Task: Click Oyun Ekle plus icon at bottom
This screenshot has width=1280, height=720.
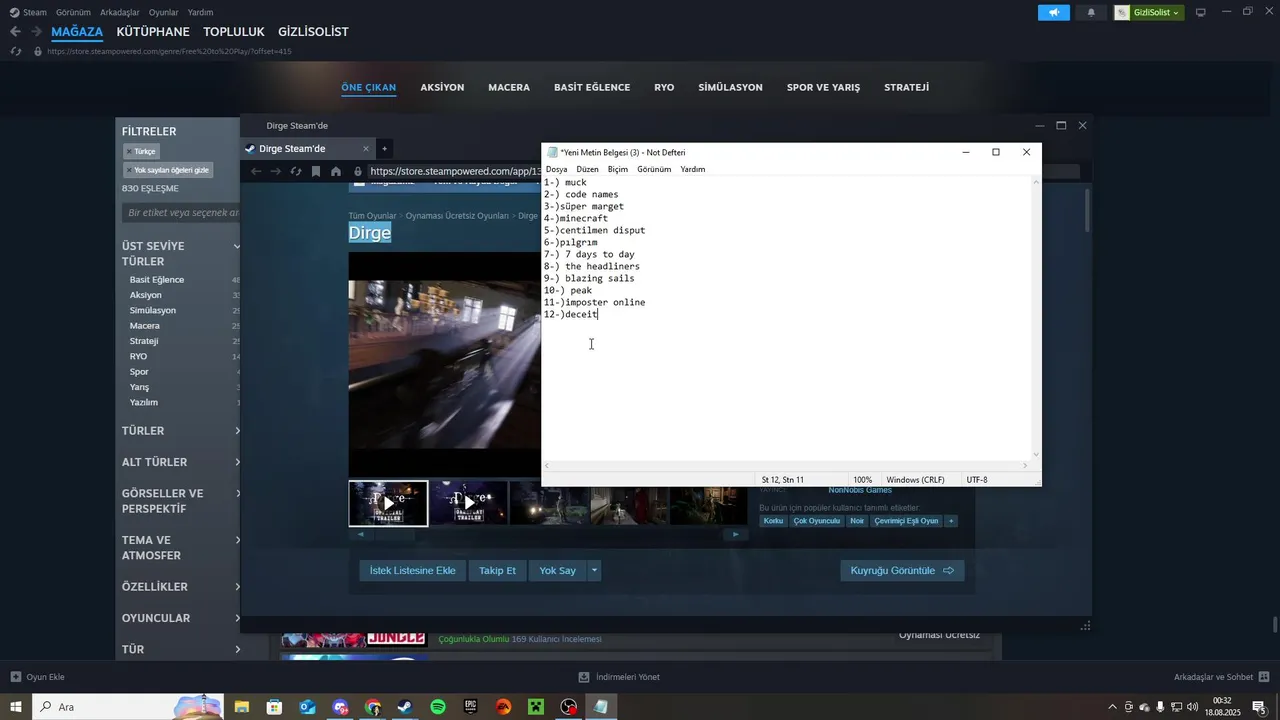Action: tap(15, 677)
